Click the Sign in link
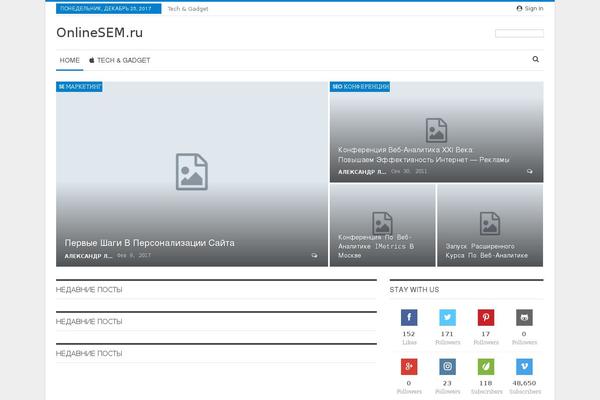This screenshot has height=400, width=600. point(534,8)
